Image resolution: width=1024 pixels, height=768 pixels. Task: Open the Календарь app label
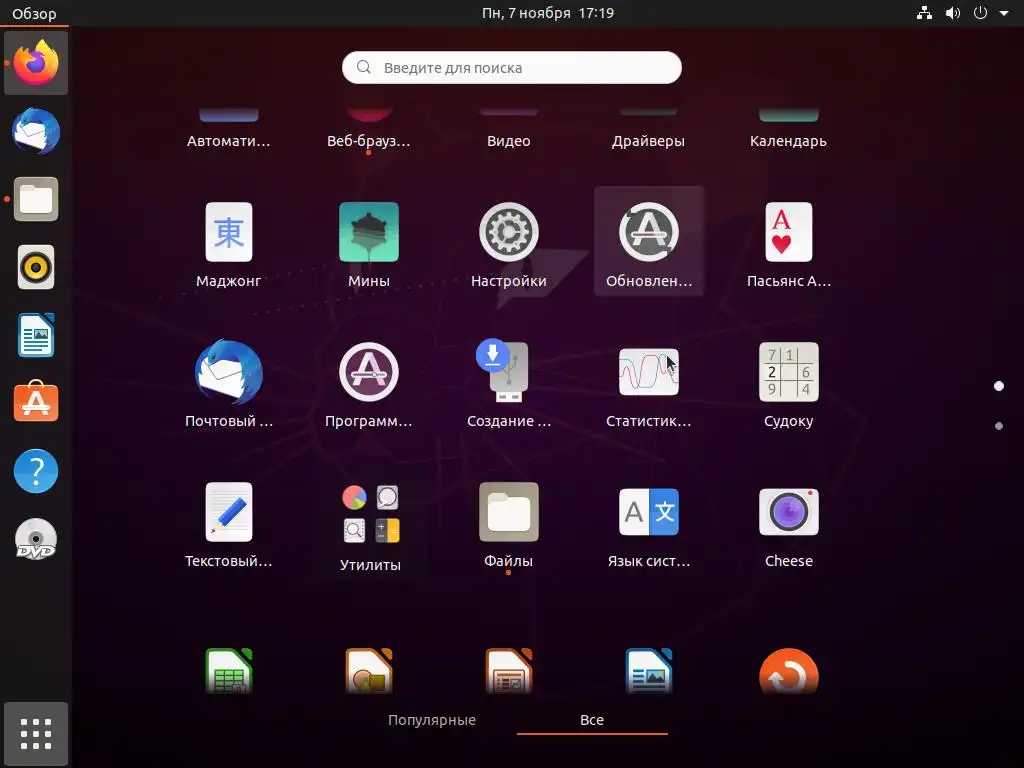pos(788,141)
